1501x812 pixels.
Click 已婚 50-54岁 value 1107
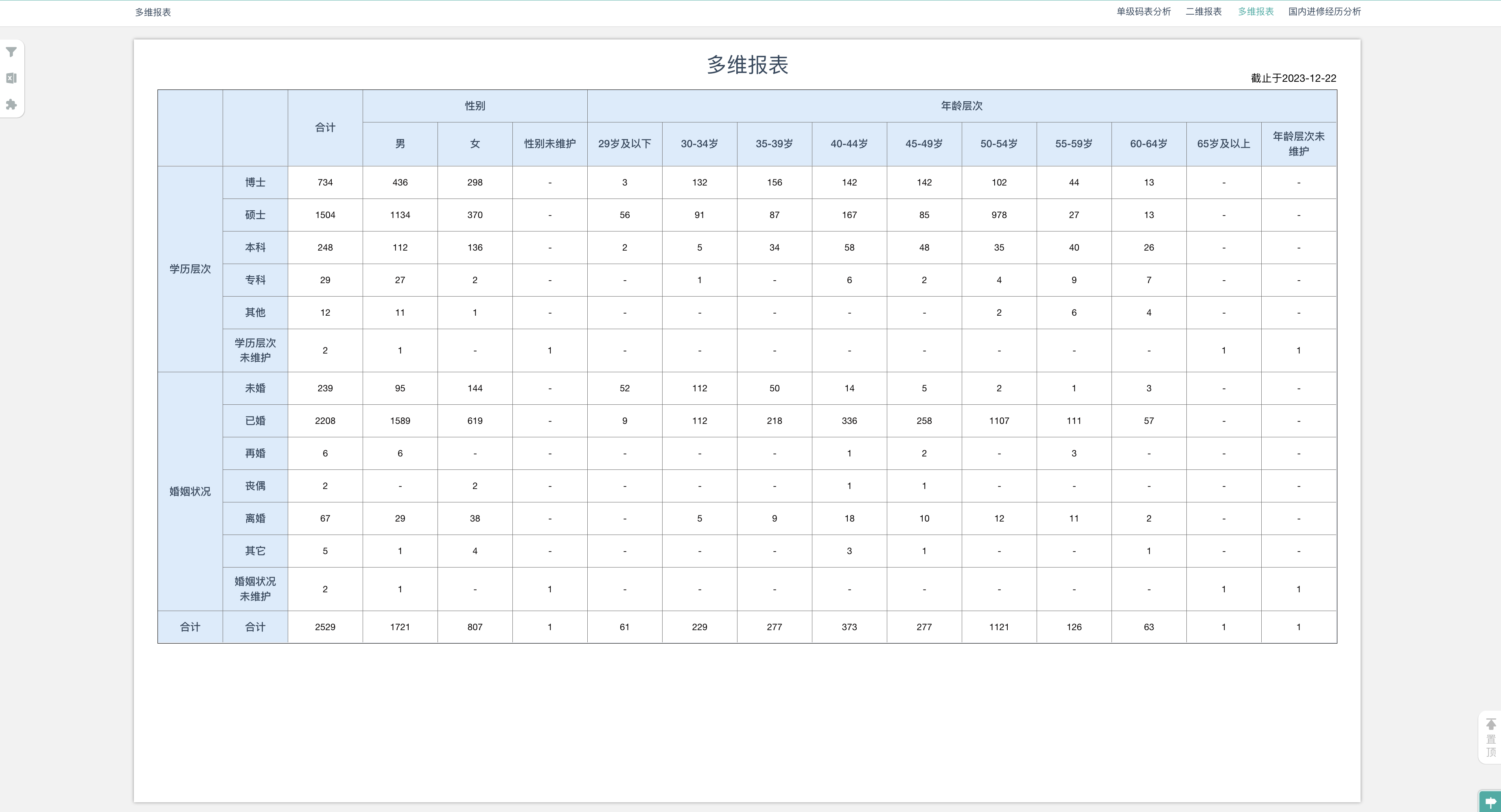999,421
